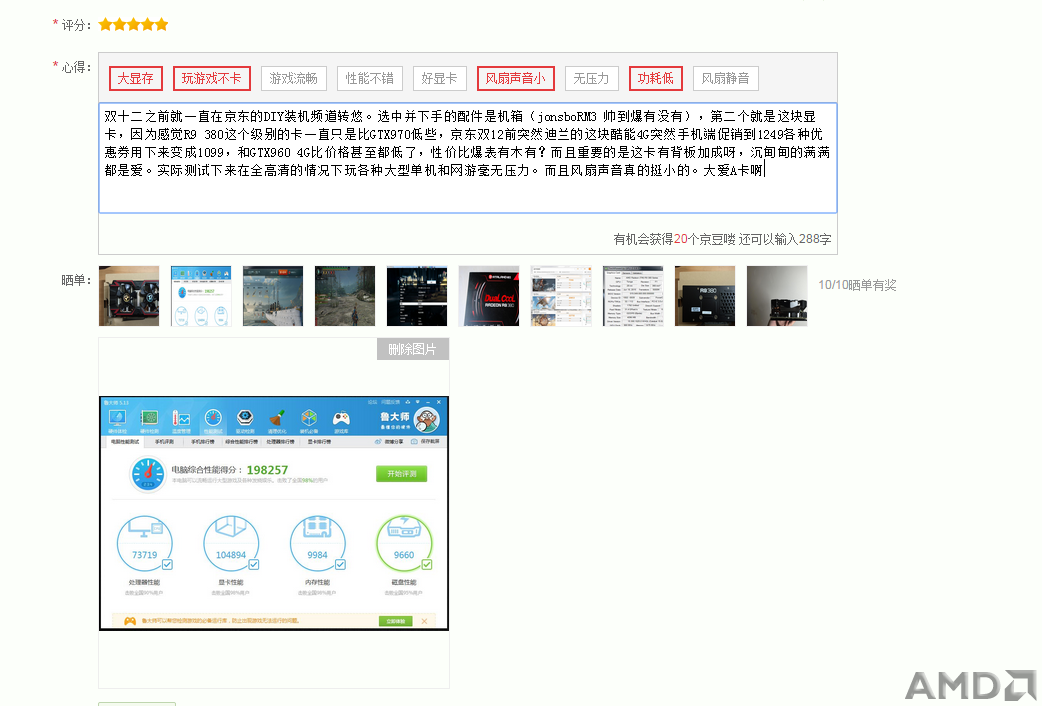Set rating to four stars
The image size is (1042, 706).
click(x=147, y=25)
